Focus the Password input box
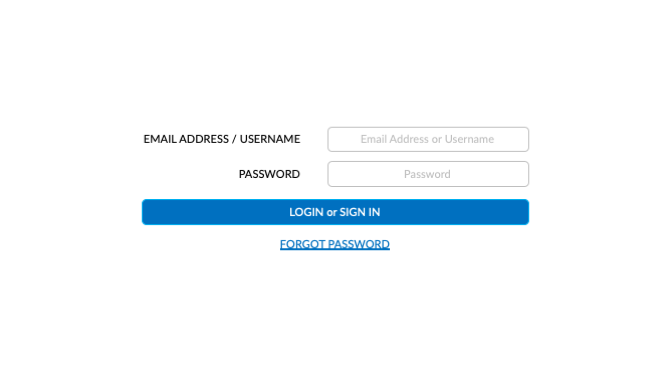Viewport: 670px width, 377px height. [x=428, y=174]
